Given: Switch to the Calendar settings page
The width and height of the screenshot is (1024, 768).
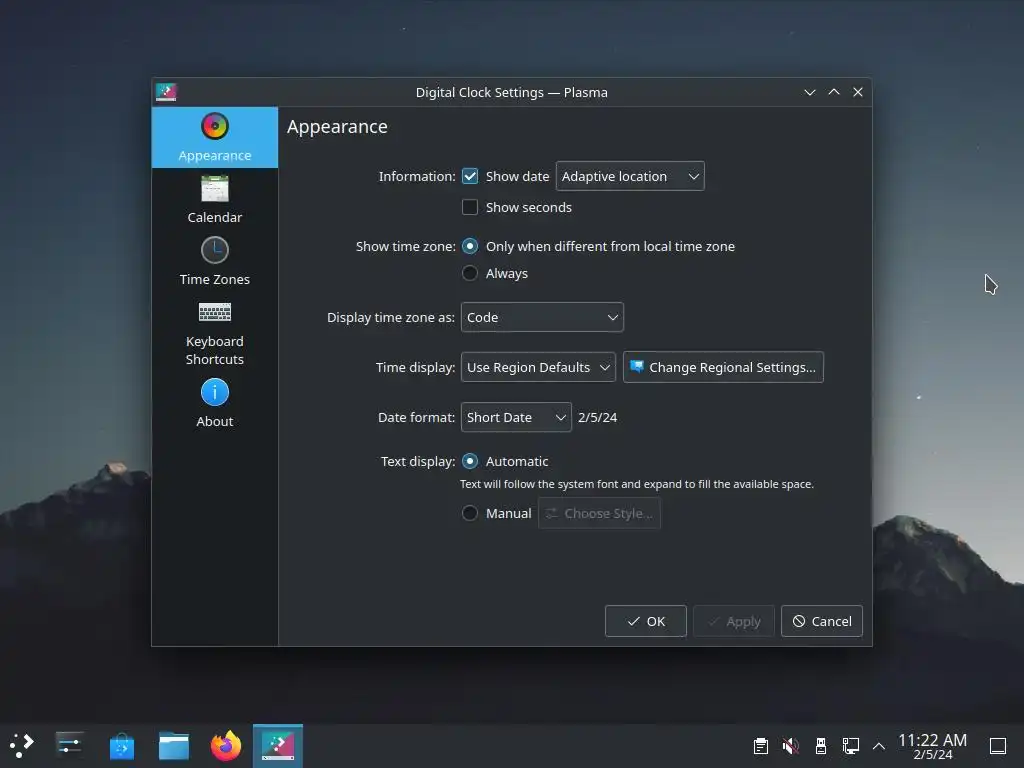Looking at the screenshot, I should 214,200.
